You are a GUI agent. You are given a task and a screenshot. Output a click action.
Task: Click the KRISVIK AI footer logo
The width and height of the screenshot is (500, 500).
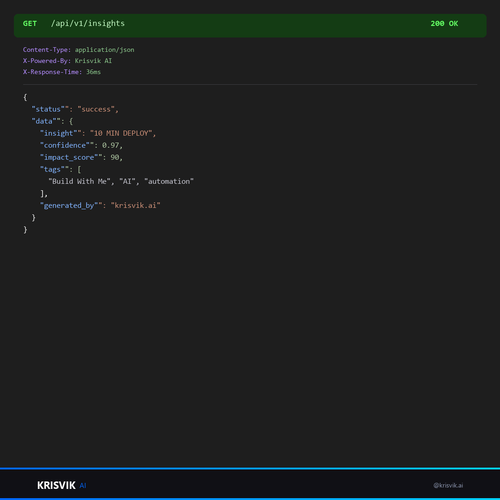tap(62, 485)
